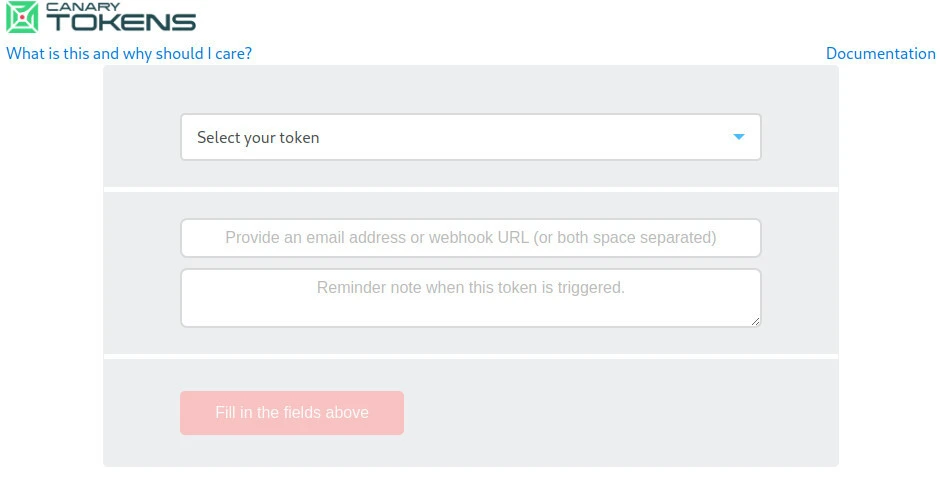Open "What is this and why should I care?"
This screenshot has height=492, width=943.
(129, 54)
